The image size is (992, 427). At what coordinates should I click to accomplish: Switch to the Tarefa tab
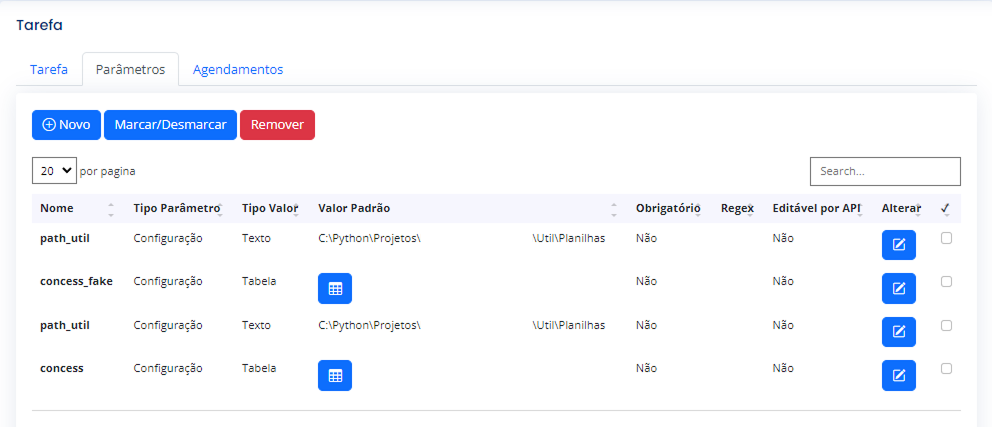49,70
